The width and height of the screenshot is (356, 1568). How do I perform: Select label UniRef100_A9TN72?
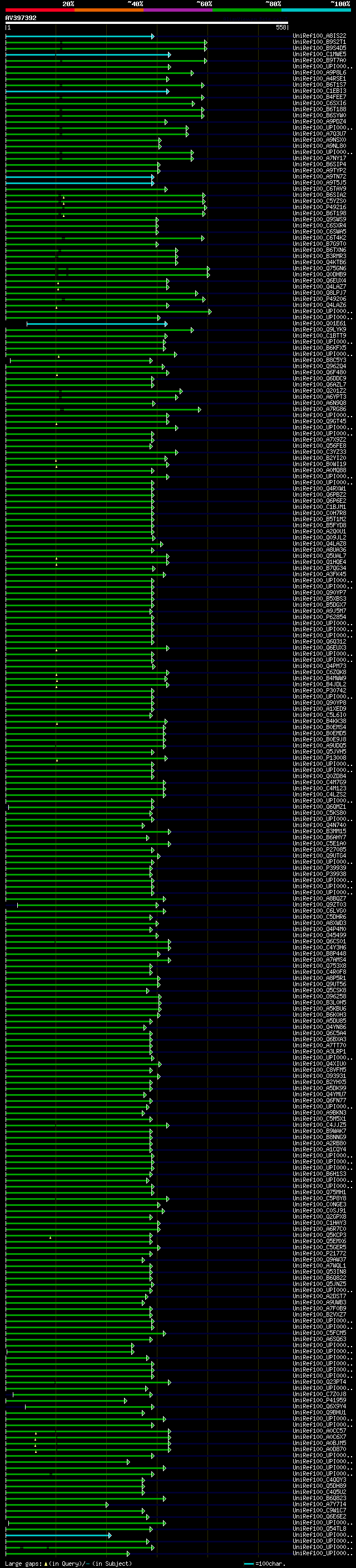319,176
